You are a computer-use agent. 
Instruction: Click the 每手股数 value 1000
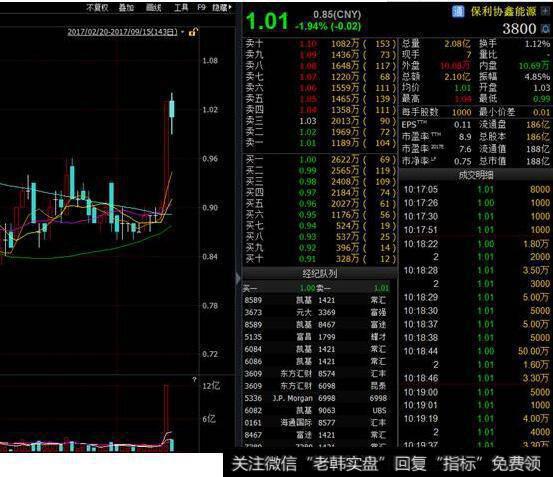tap(462, 112)
